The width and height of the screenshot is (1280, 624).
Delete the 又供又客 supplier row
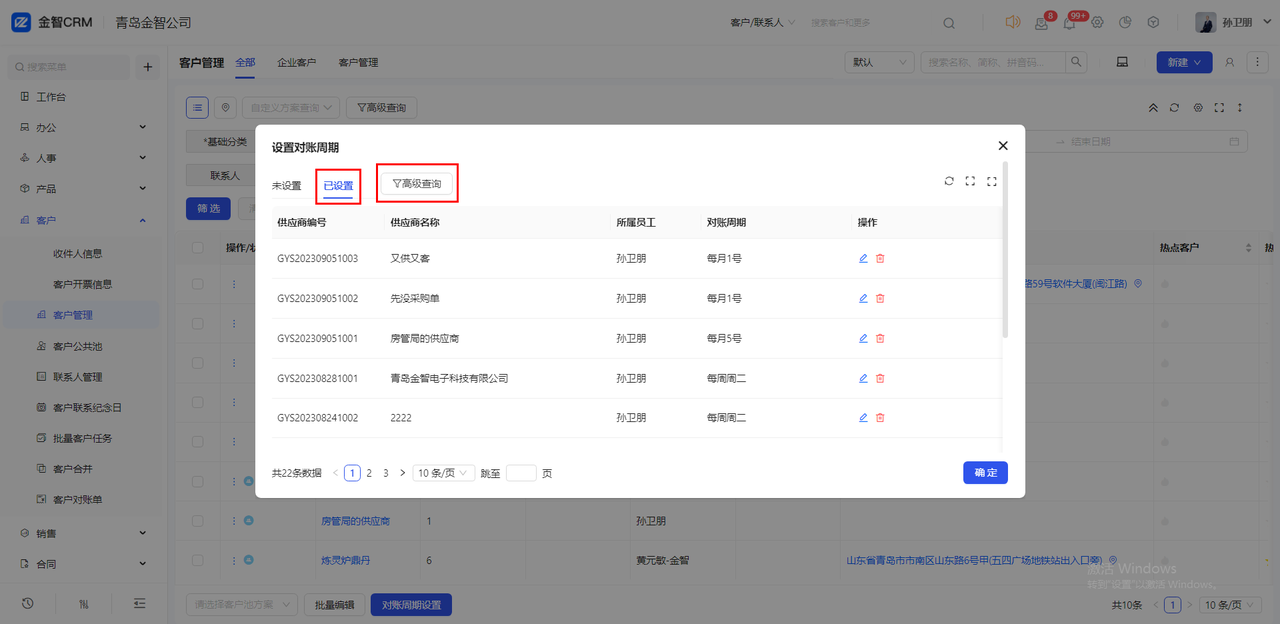pos(880,258)
